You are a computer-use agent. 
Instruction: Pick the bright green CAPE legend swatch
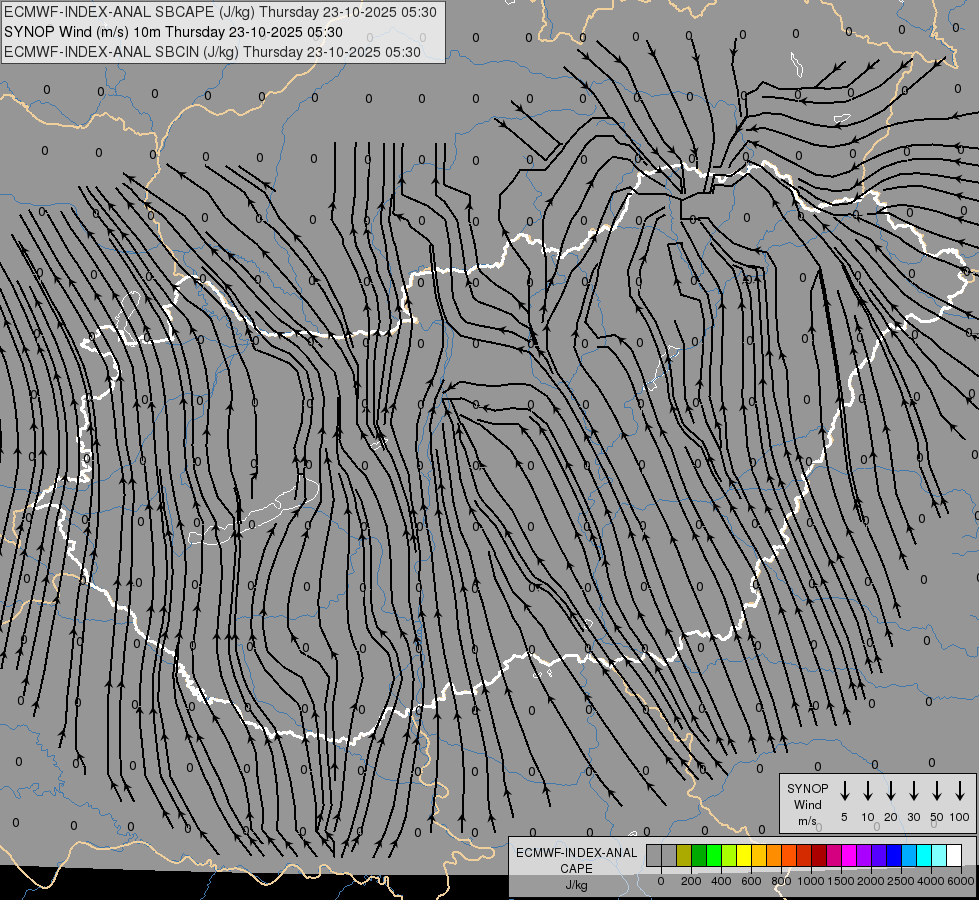714,855
